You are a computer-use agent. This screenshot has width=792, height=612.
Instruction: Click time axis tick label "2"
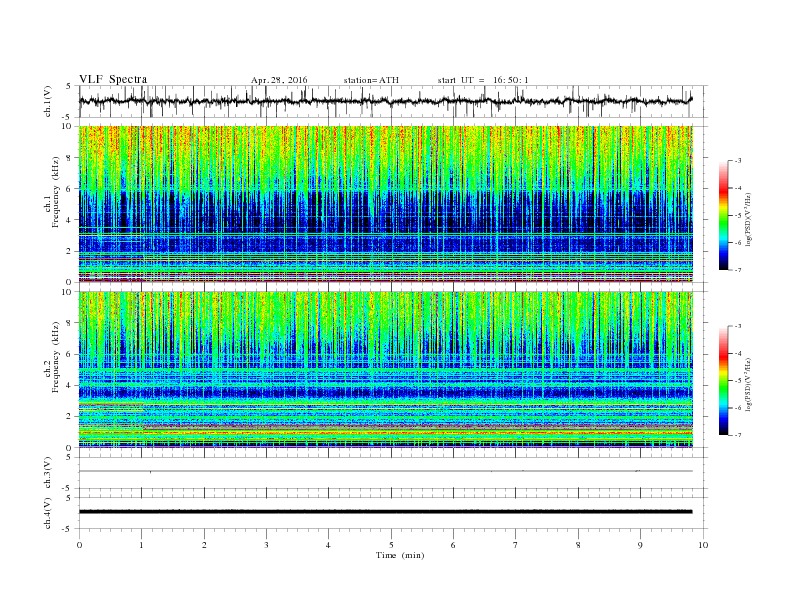[x=204, y=545]
